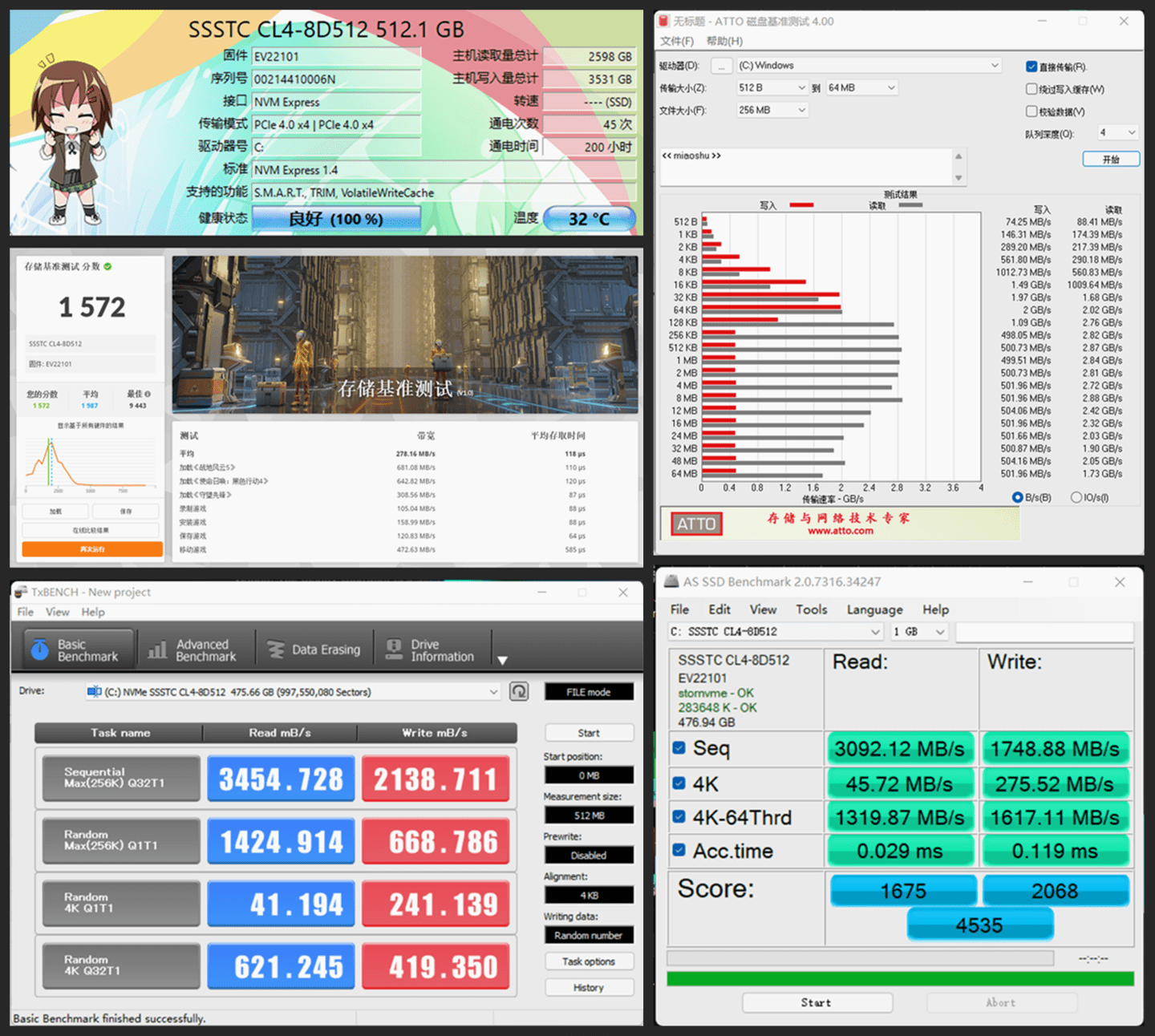The height and width of the screenshot is (1036, 1155).
Task: Click CrystalDiskInfo temperature 32 °C badge
Action: point(589,218)
